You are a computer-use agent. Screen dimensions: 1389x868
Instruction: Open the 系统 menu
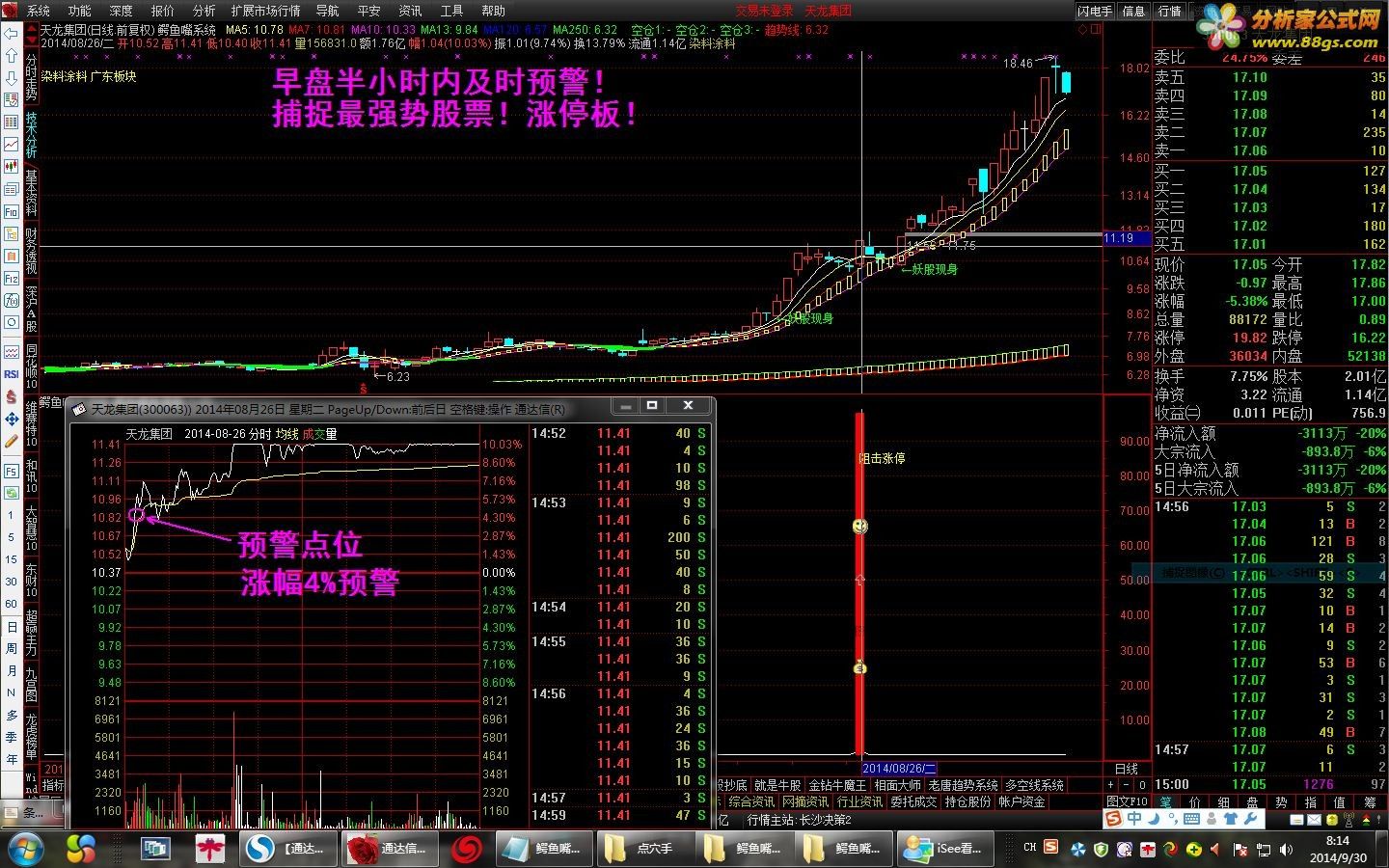point(39,11)
